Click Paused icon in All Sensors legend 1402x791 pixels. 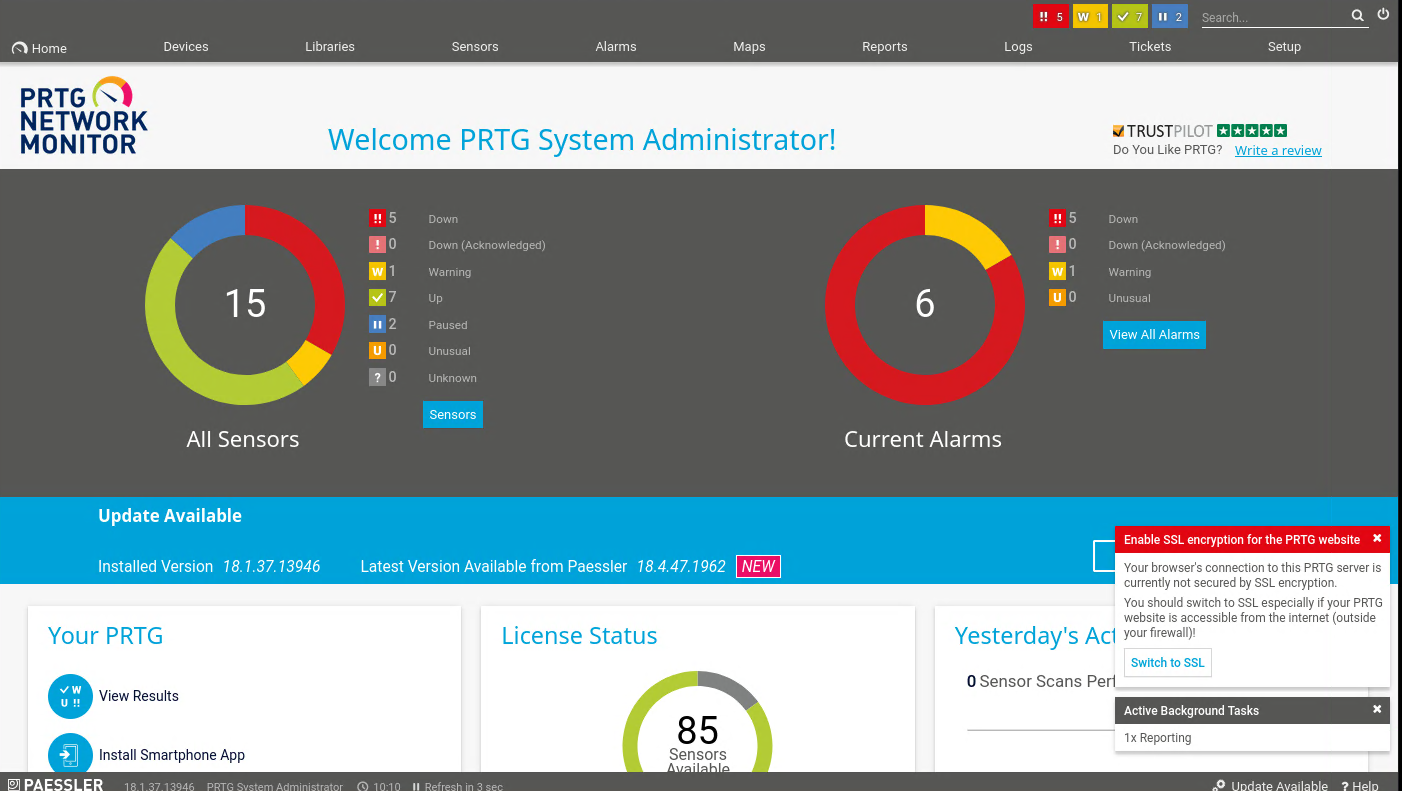click(377, 324)
